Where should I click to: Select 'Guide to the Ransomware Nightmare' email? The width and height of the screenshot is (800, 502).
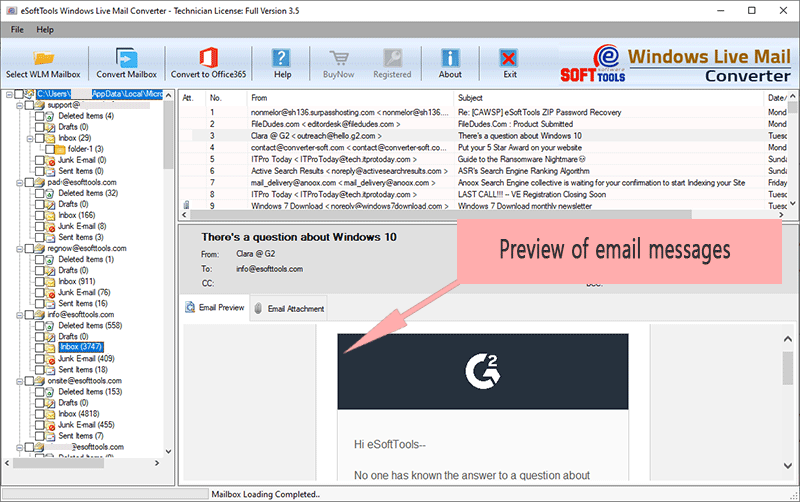[483, 159]
